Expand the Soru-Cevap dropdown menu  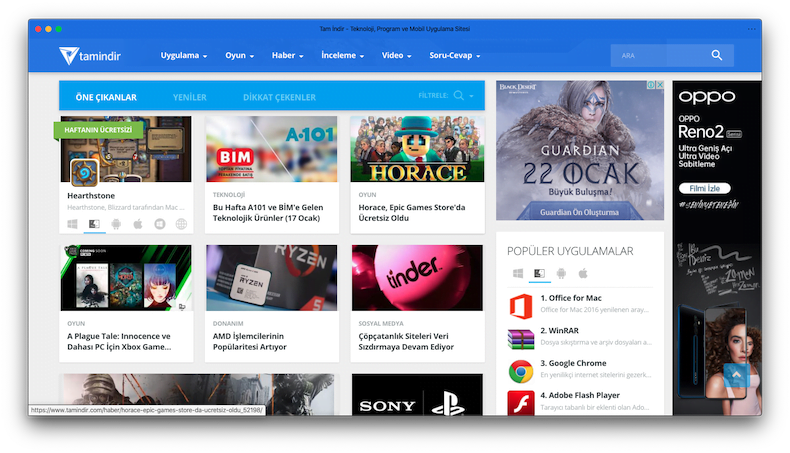click(x=454, y=55)
